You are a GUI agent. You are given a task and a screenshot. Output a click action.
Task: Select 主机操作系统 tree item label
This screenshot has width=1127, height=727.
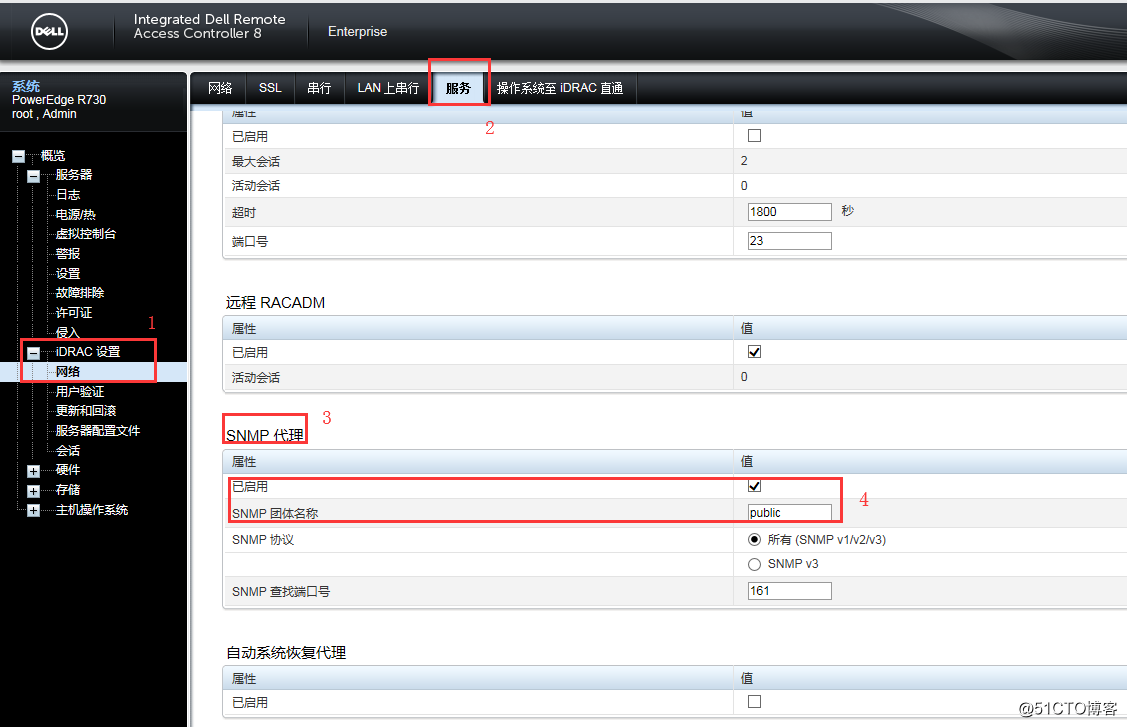tap(92, 510)
